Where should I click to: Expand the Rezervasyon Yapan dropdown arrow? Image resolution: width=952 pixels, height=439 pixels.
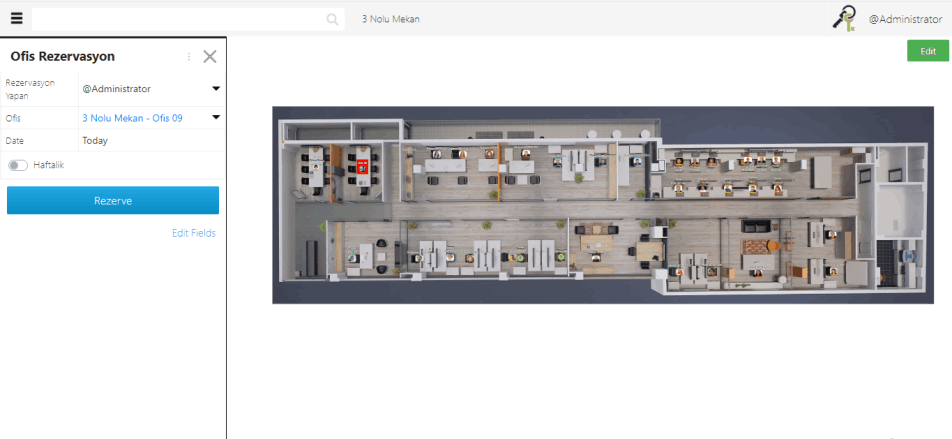click(x=216, y=89)
